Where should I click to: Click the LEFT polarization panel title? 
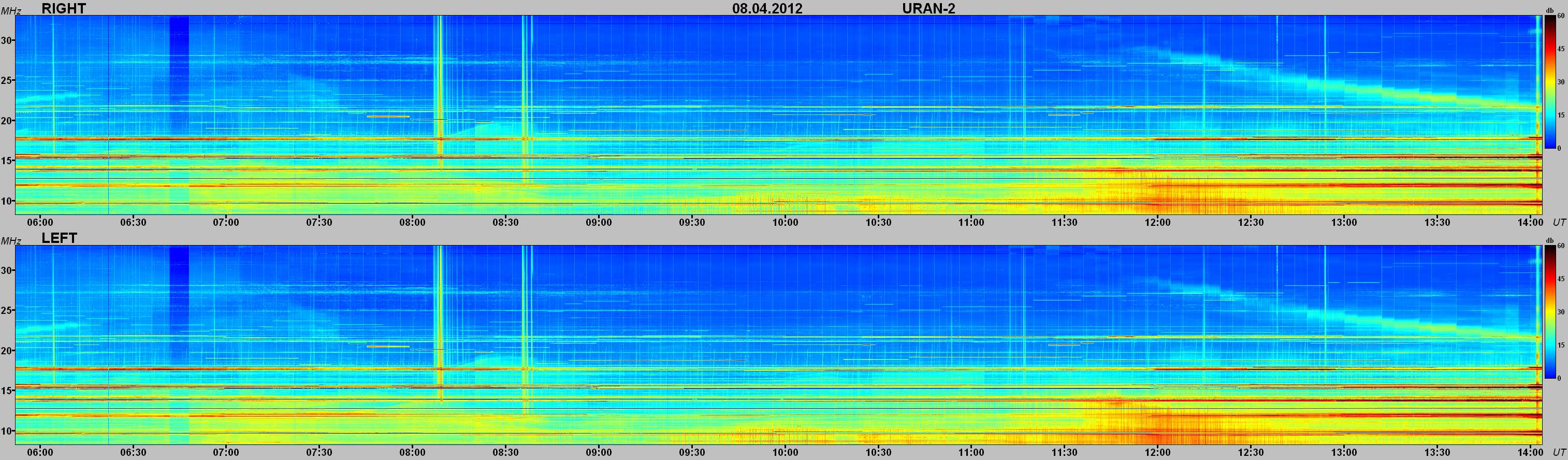[x=59, y=238]
